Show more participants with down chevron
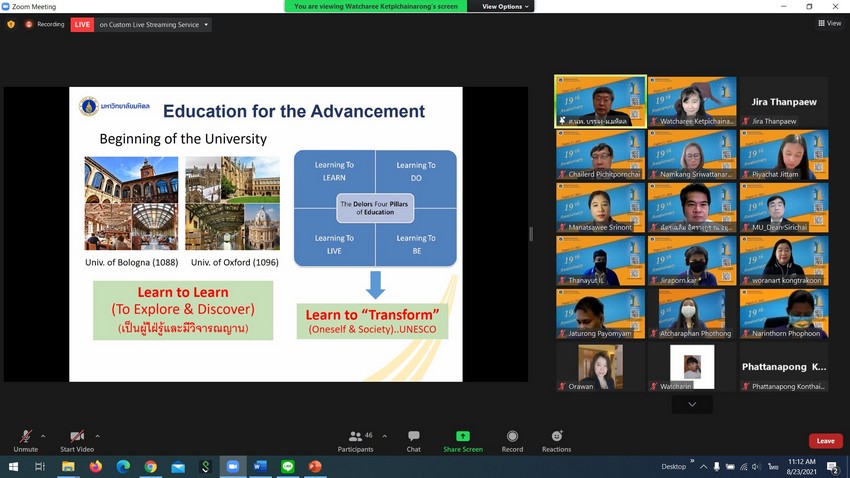This screenshot has width=850, height=478. (x=692, y=404)
